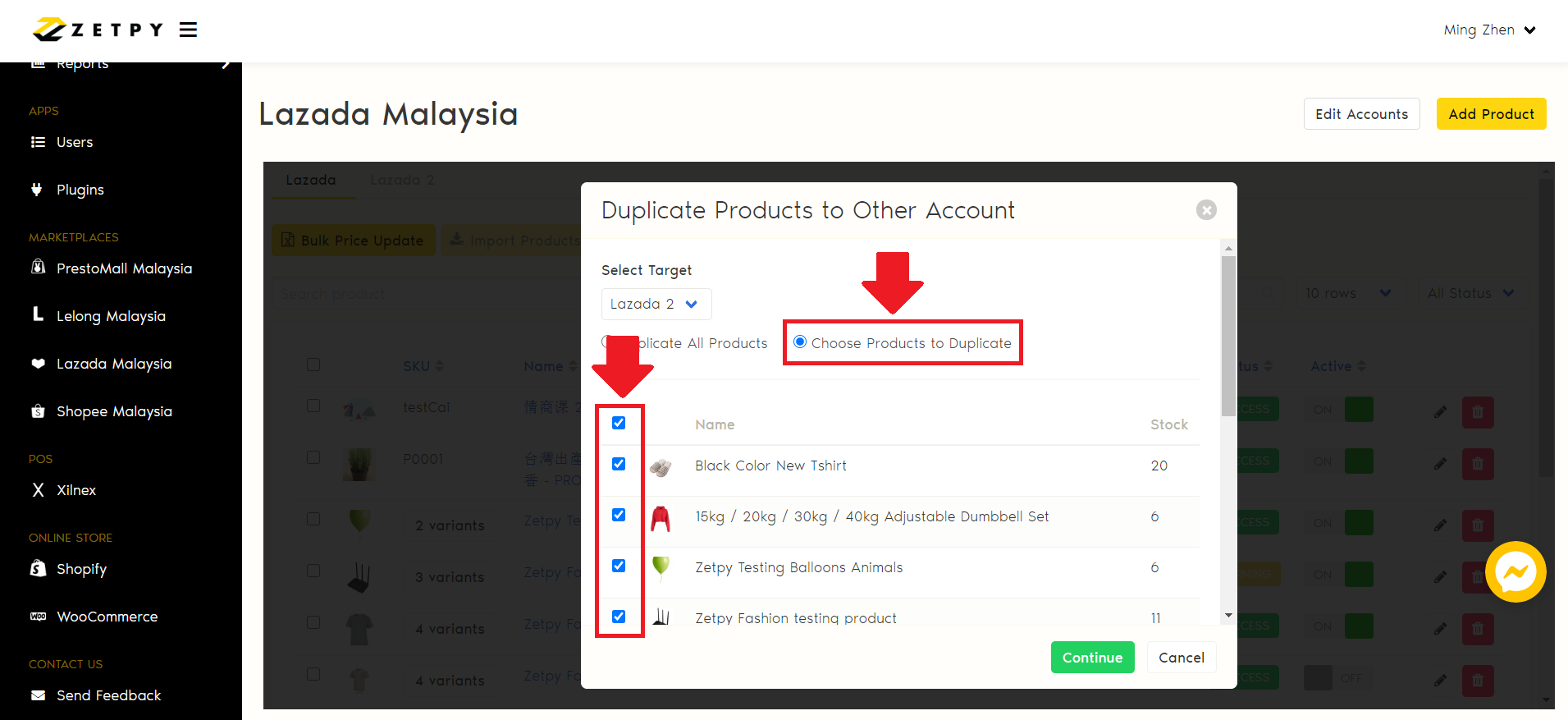
Task: Click the green Continue button
Action: (1092, 658)
